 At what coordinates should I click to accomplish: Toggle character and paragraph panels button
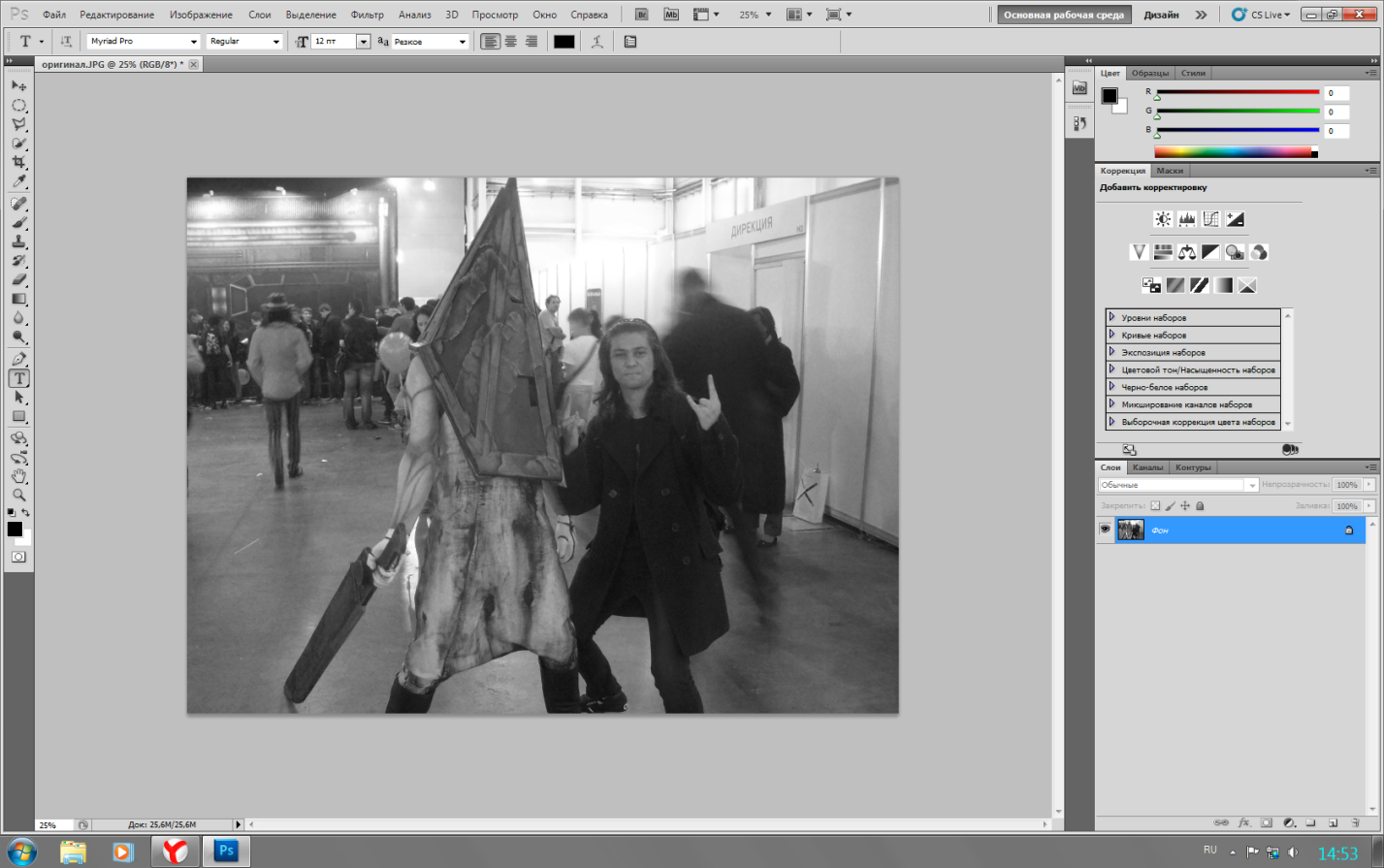(x=630, y=42)
